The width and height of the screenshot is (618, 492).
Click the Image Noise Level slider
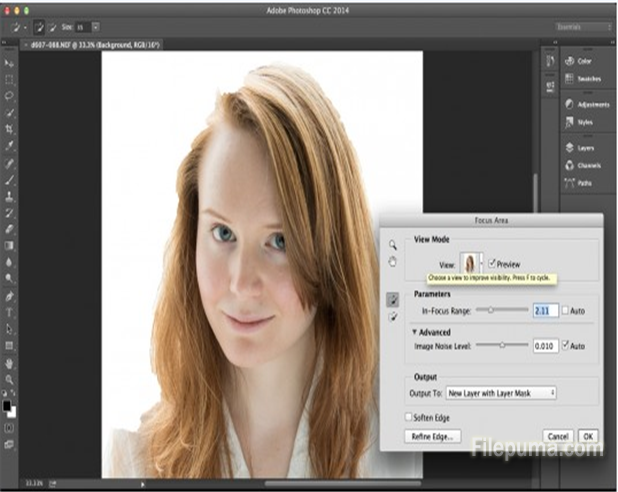pos(501,345)
